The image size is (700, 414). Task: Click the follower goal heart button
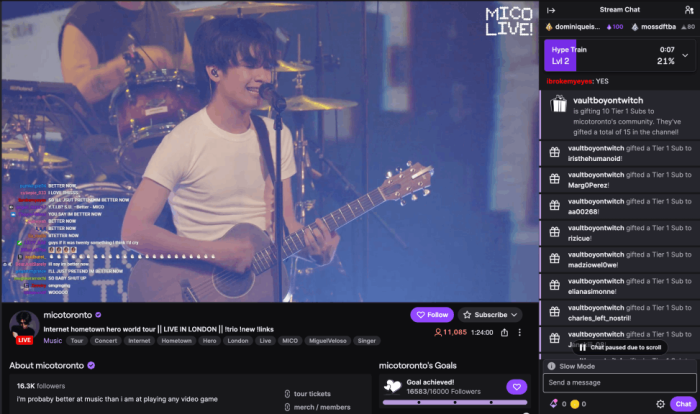tap(517, 387)
